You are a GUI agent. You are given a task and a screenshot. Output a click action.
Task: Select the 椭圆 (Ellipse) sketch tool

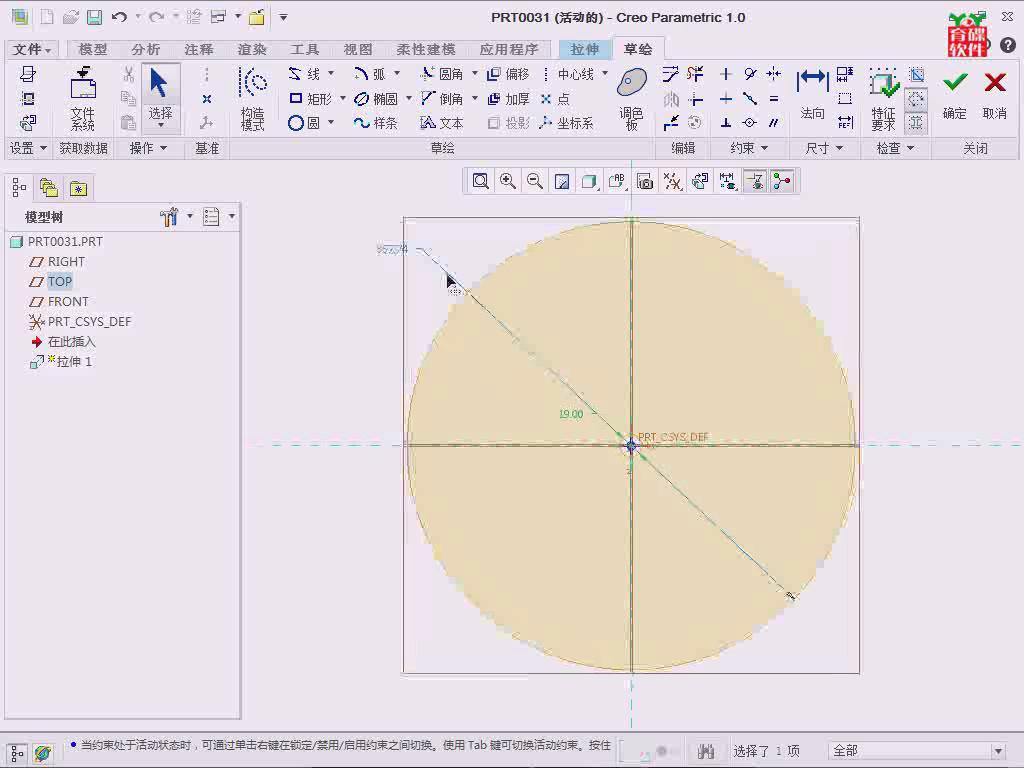coord(376,99)
